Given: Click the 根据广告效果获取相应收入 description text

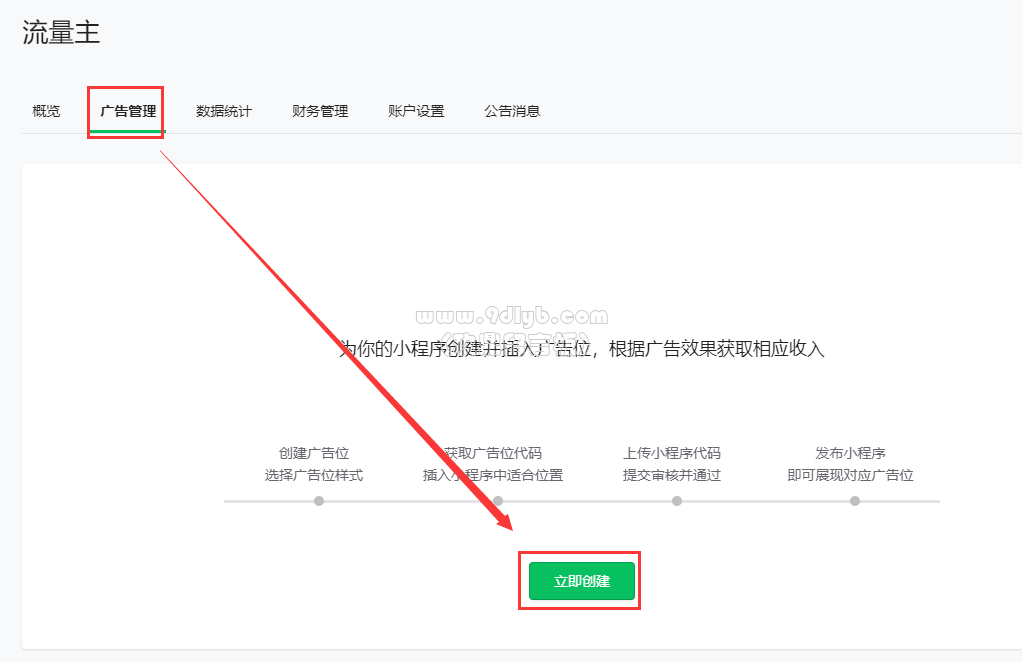Looking at the screenshot, I should coord(716,349).
